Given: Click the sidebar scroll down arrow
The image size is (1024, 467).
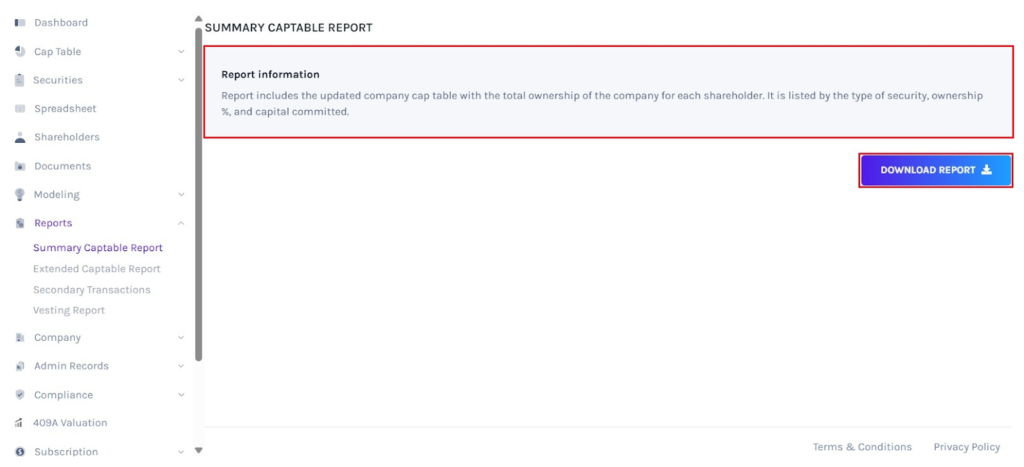Looking at the screenshot, I should coord(198,451).
